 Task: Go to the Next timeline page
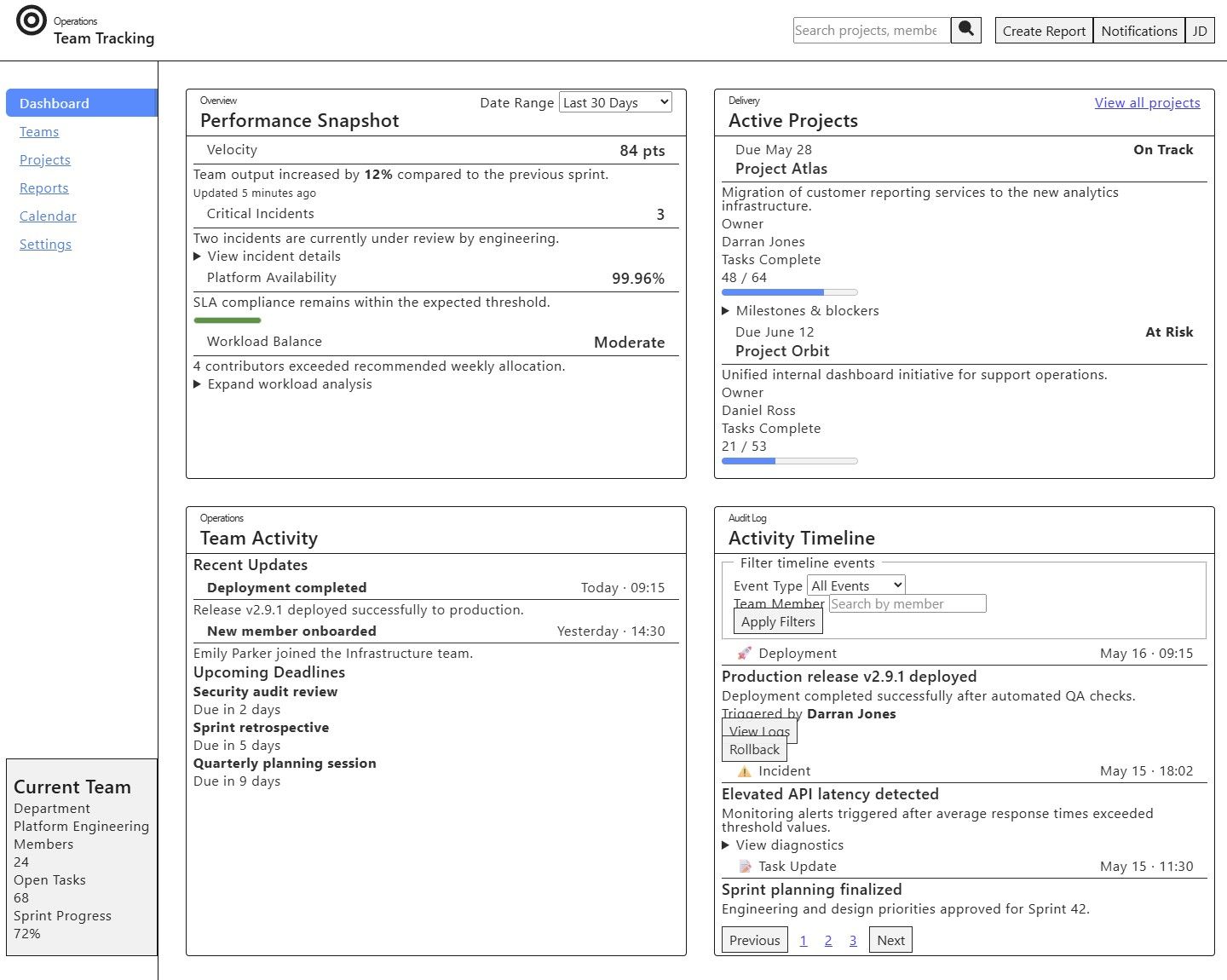[x=890, y=940]
